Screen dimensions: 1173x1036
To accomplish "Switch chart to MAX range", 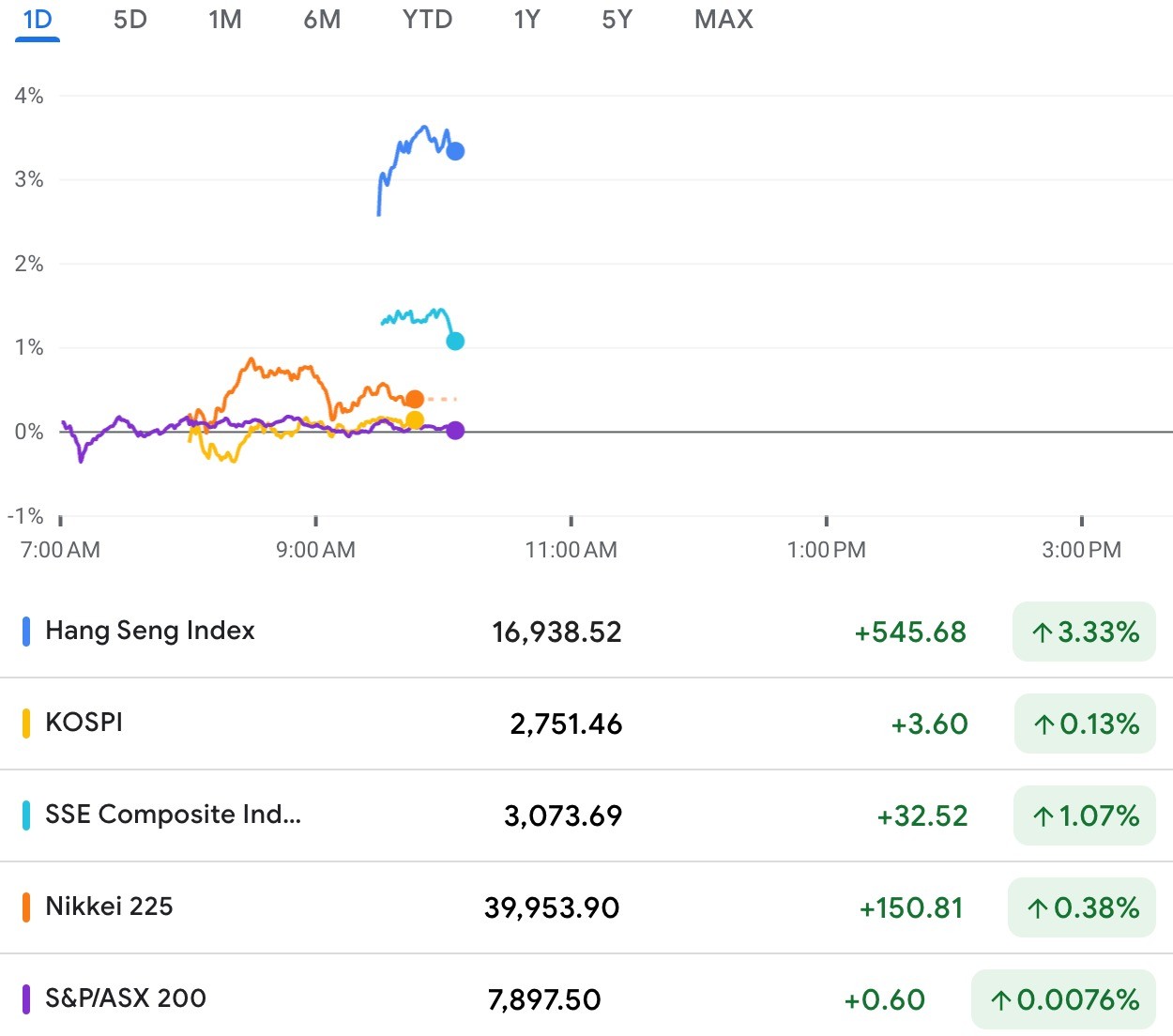I will pos(724,20).
